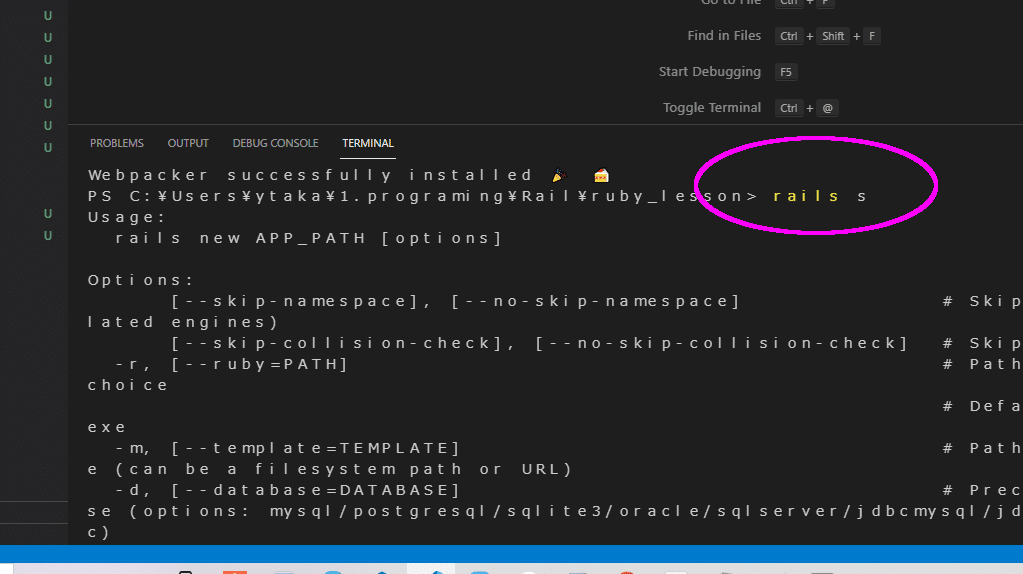Select the DEBUG CONSOLE tab
This screenshot has width=1023, height=574.
coord(275,143)
